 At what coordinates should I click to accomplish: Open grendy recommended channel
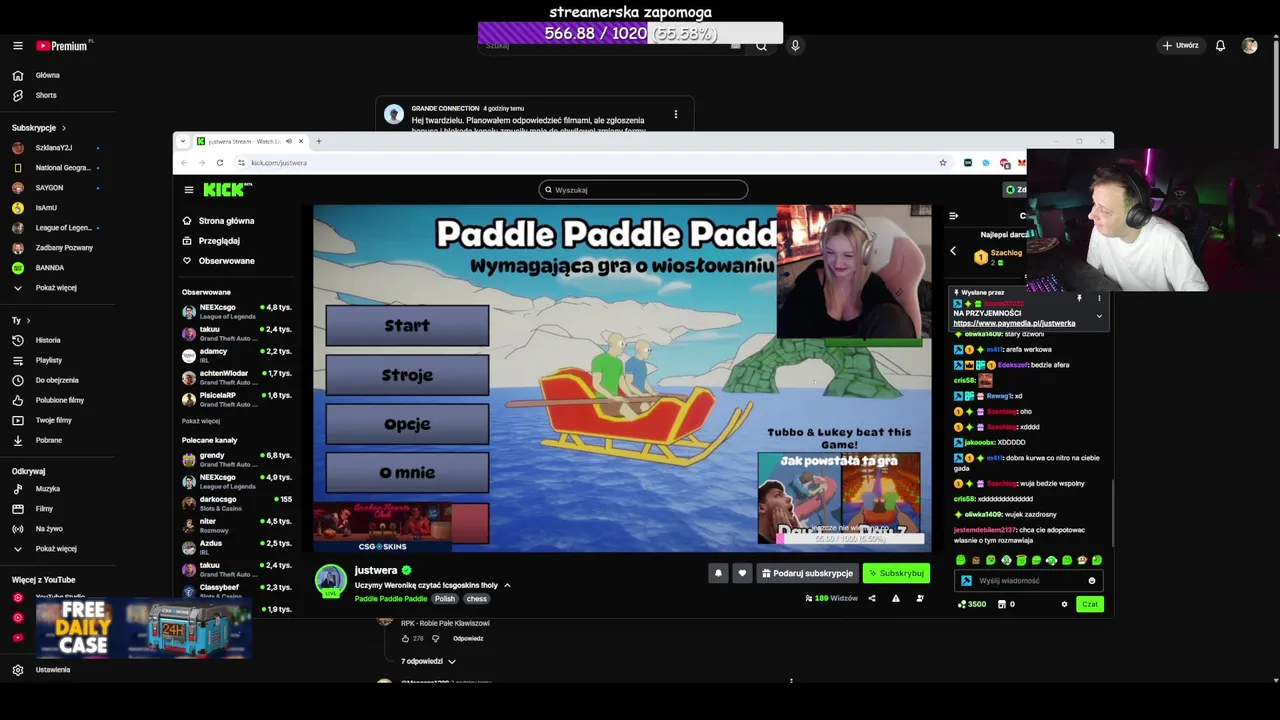(x=237, y=459)
